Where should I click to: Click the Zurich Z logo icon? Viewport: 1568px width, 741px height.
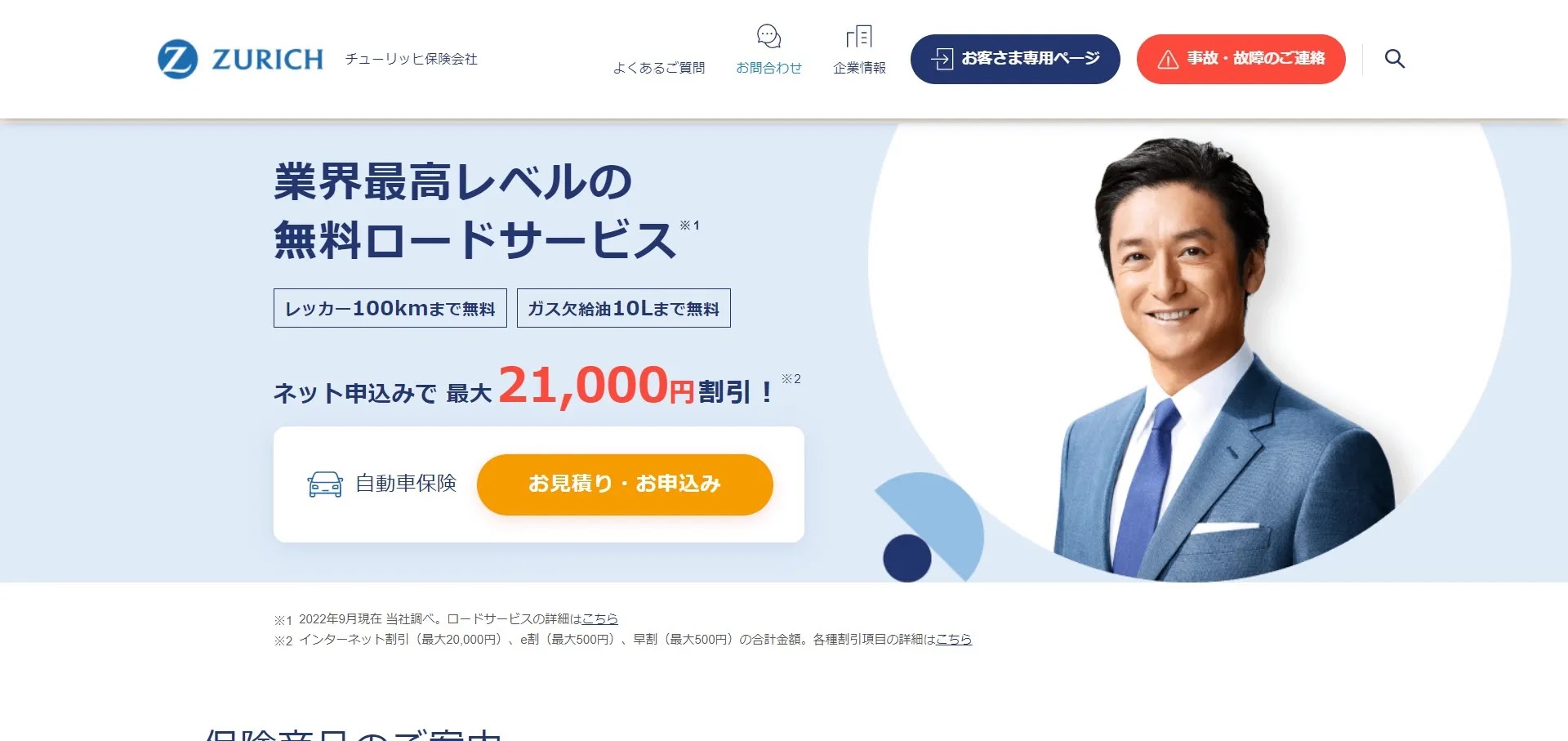tap(177, 59)
